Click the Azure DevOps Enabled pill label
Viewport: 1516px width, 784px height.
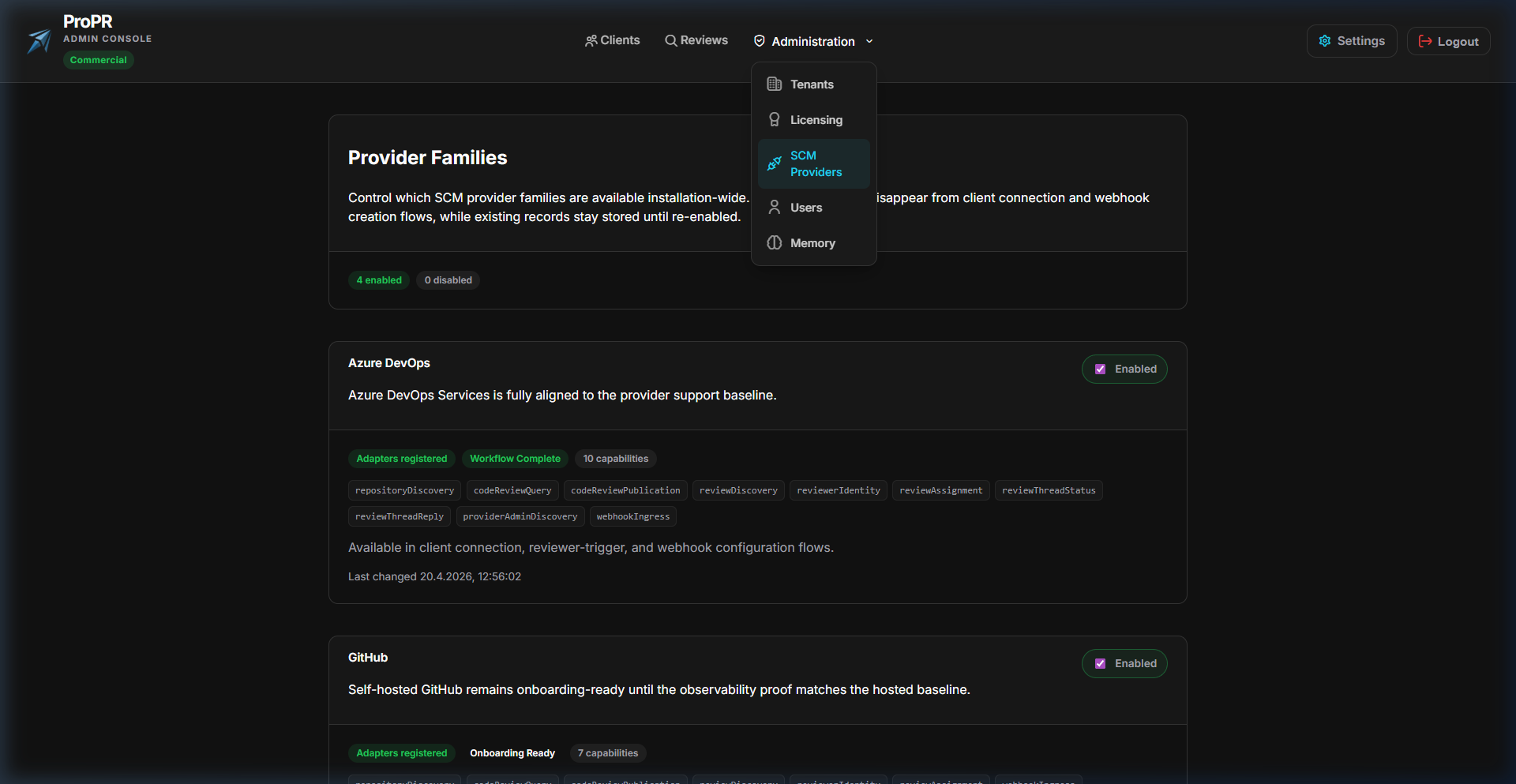pos(1135,369)
